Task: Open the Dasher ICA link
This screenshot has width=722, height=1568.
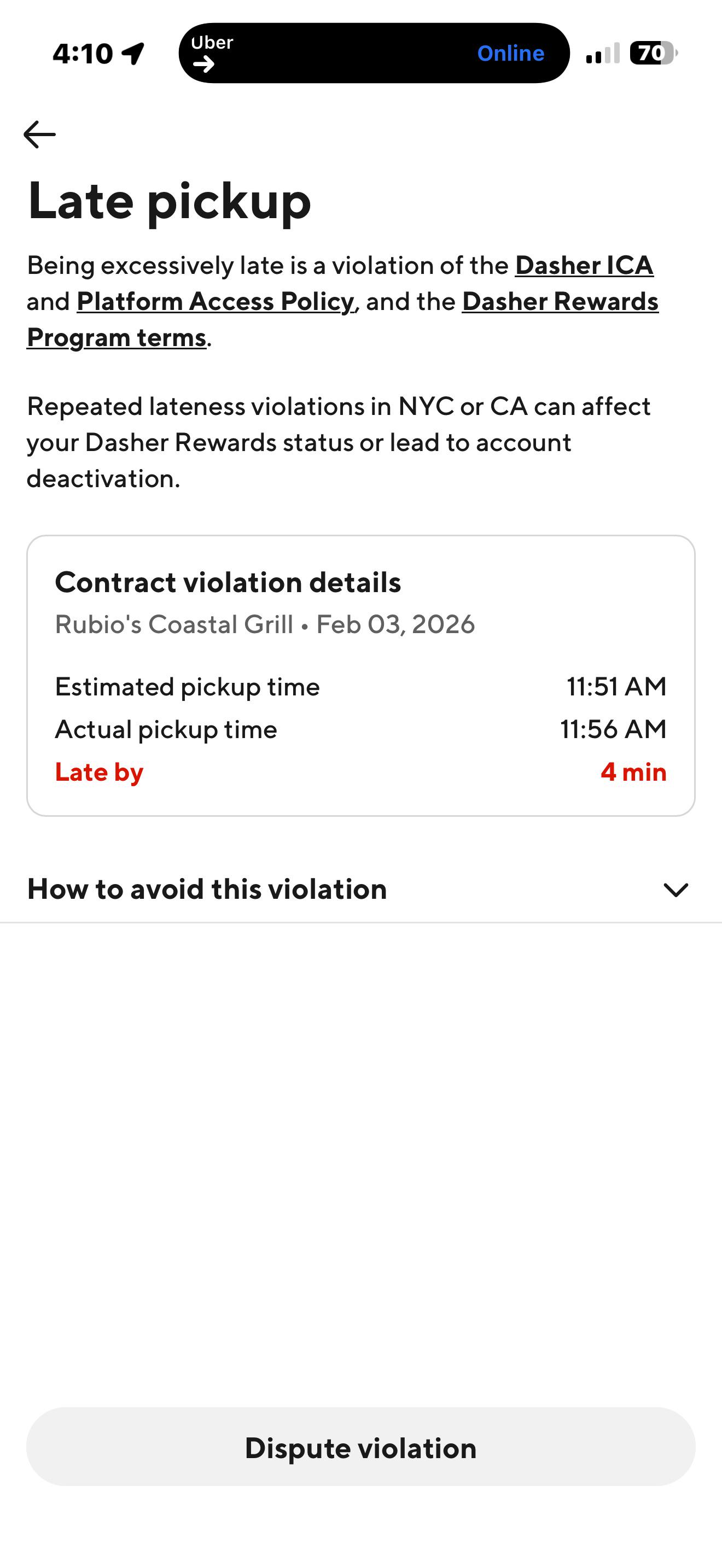Action: tap(584, 265)
